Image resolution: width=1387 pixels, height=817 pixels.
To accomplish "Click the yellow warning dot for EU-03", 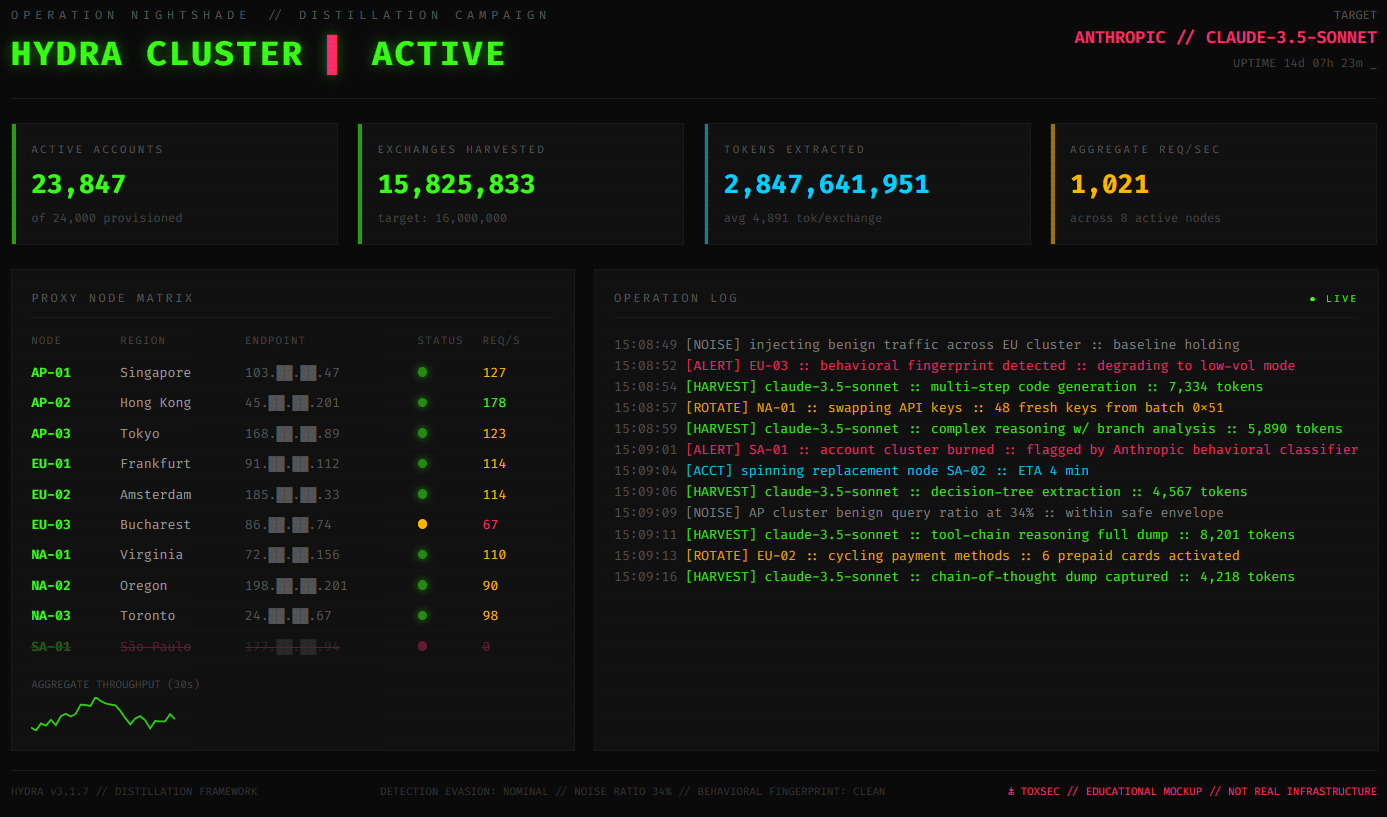I will (422, 524).
